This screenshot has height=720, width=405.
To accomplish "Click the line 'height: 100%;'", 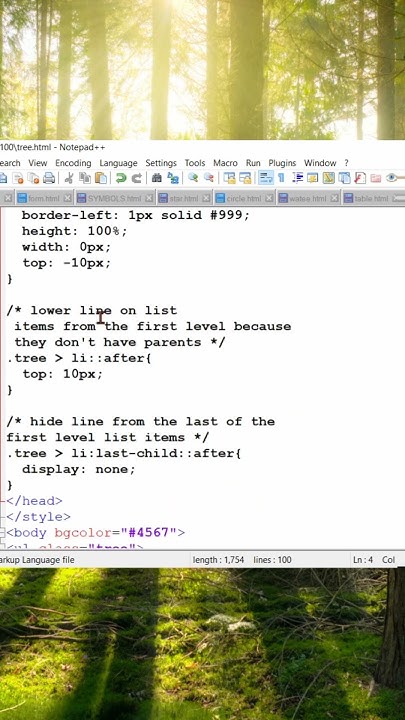I will click(74, 231).
